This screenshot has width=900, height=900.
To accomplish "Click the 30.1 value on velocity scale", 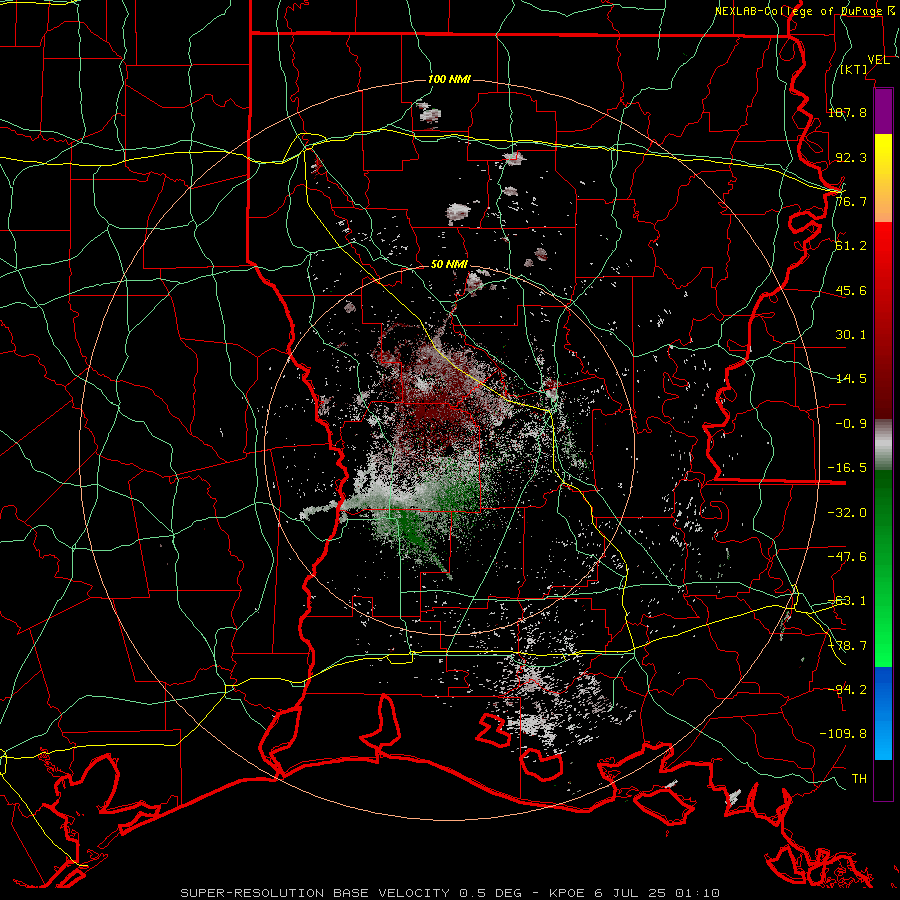I will point(851,335).
